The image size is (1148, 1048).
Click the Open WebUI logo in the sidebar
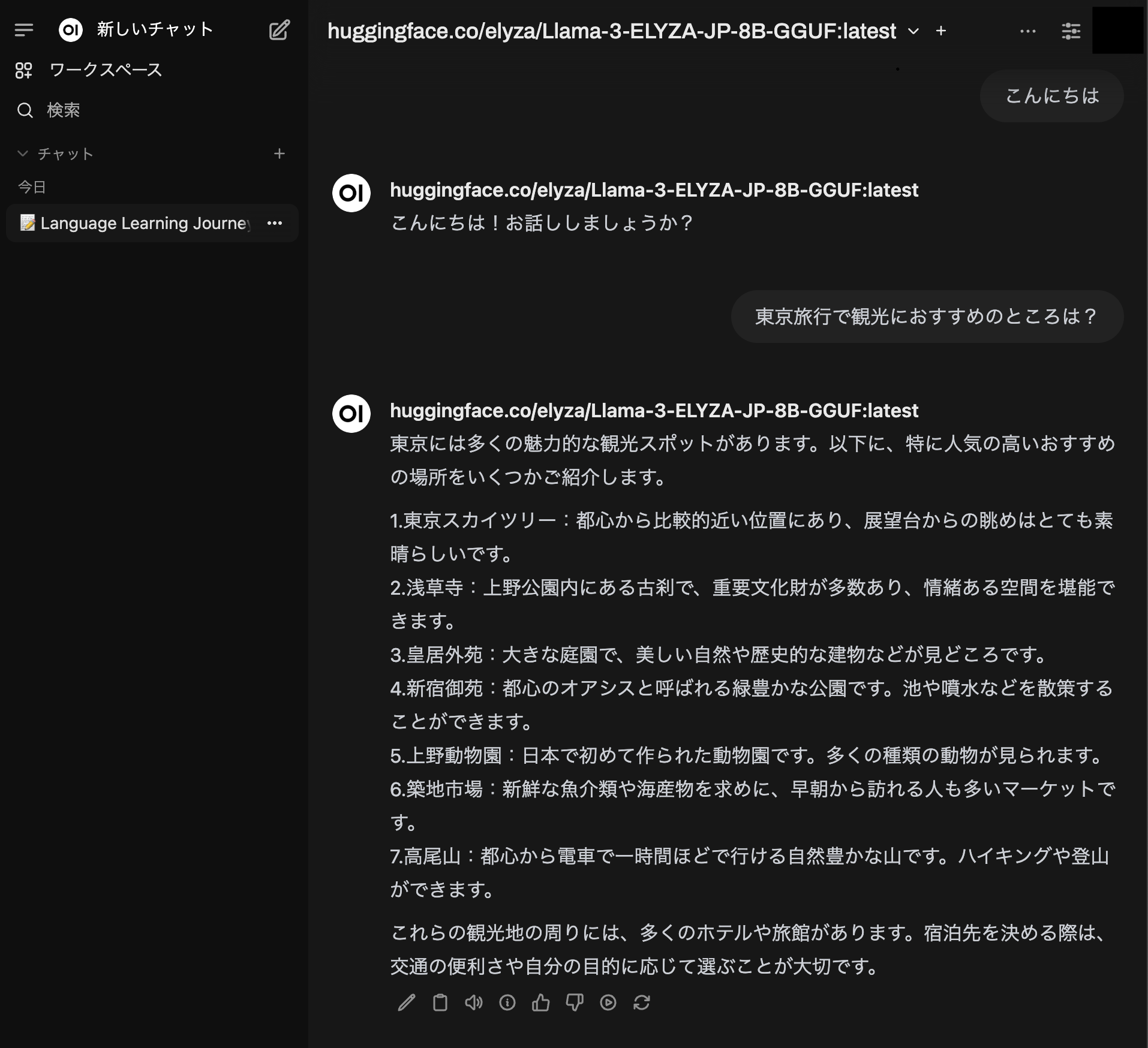click(71, 29)
